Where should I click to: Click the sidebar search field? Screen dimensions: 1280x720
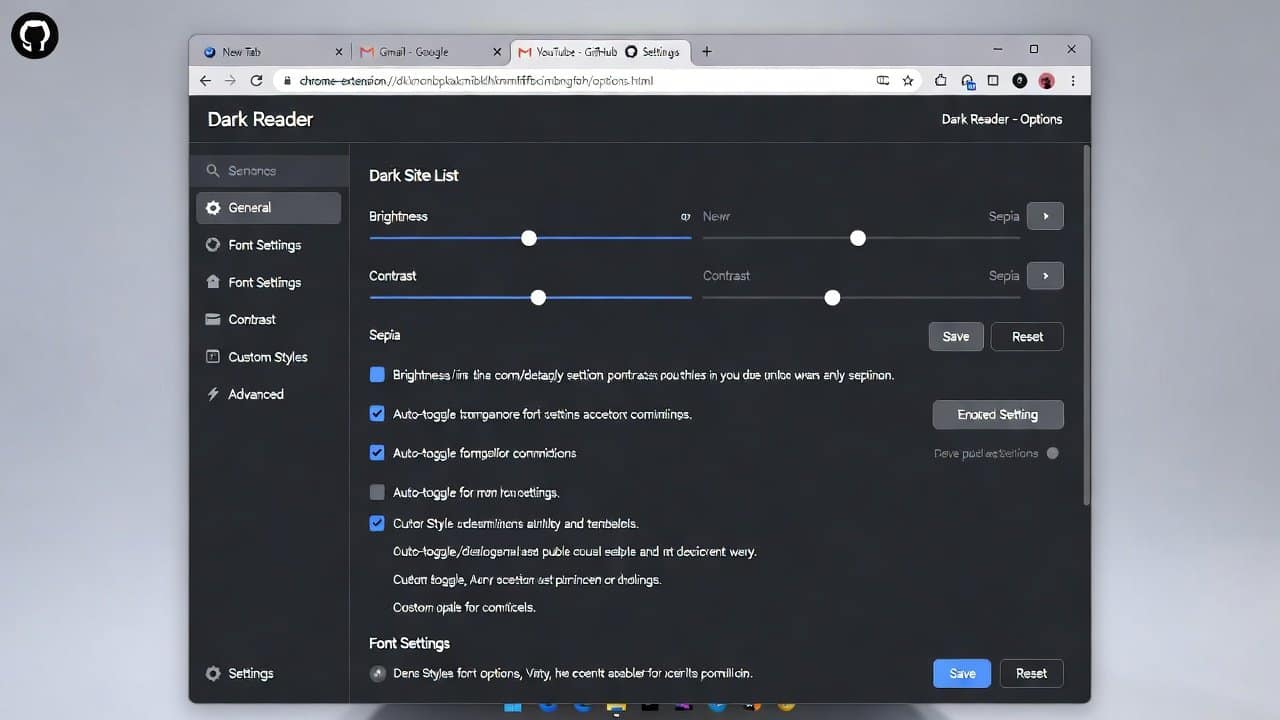(270, 171)
